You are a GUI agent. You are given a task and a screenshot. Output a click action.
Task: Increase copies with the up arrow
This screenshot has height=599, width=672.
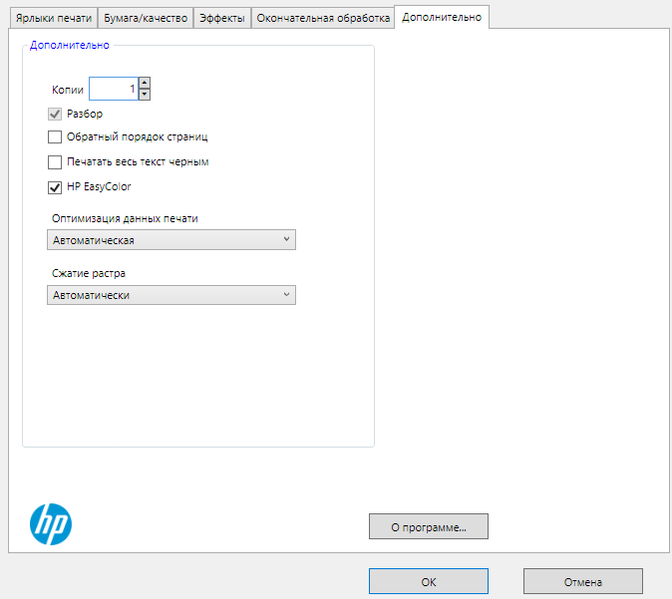click(145, 84)
